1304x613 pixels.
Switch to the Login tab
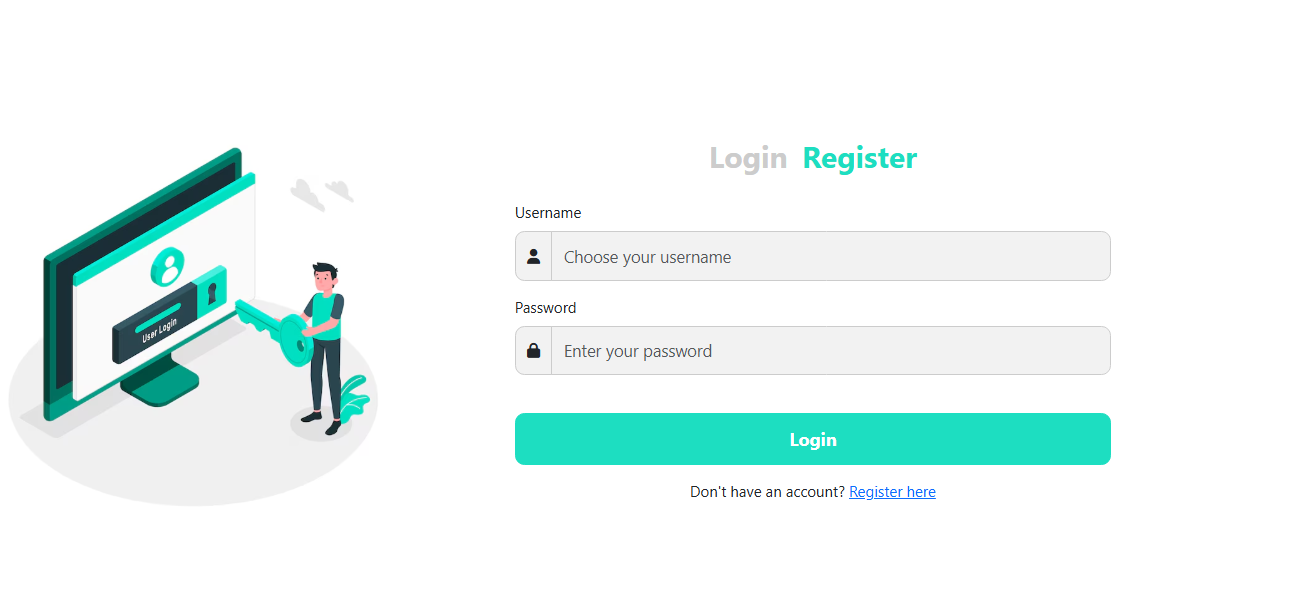pyautogui.click(x=747, y=158)
